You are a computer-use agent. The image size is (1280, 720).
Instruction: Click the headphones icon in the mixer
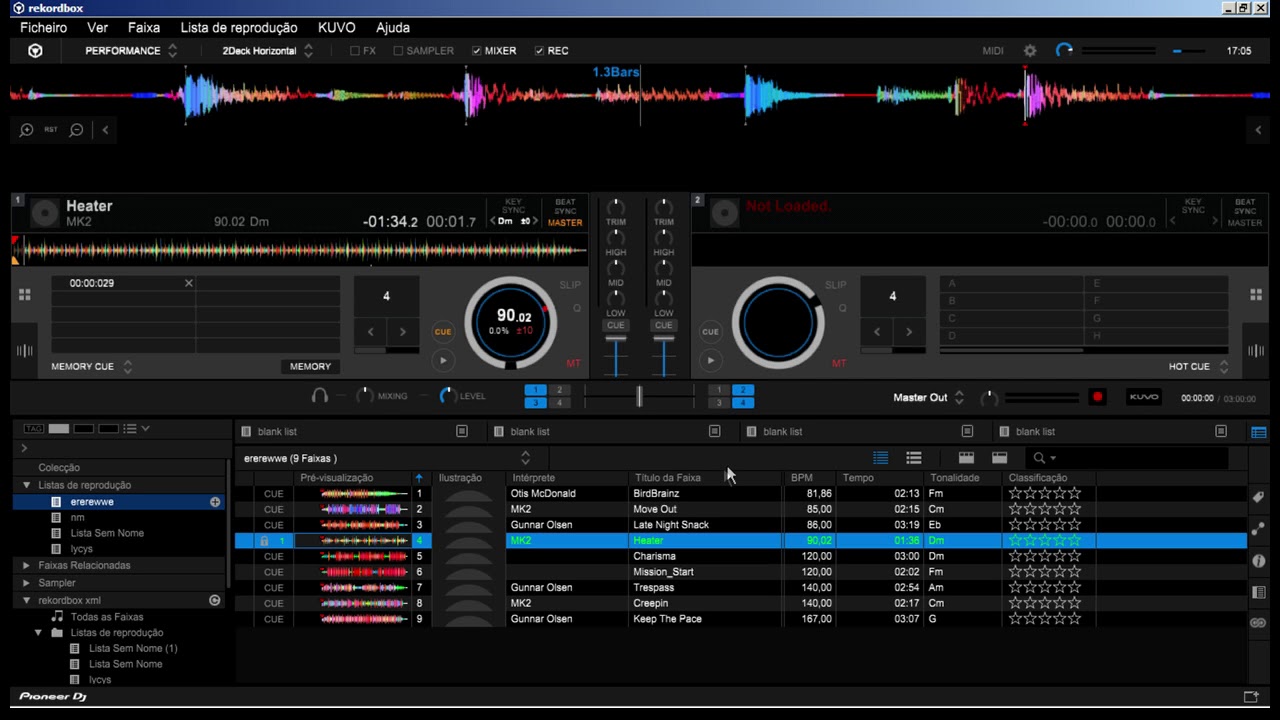320,396
